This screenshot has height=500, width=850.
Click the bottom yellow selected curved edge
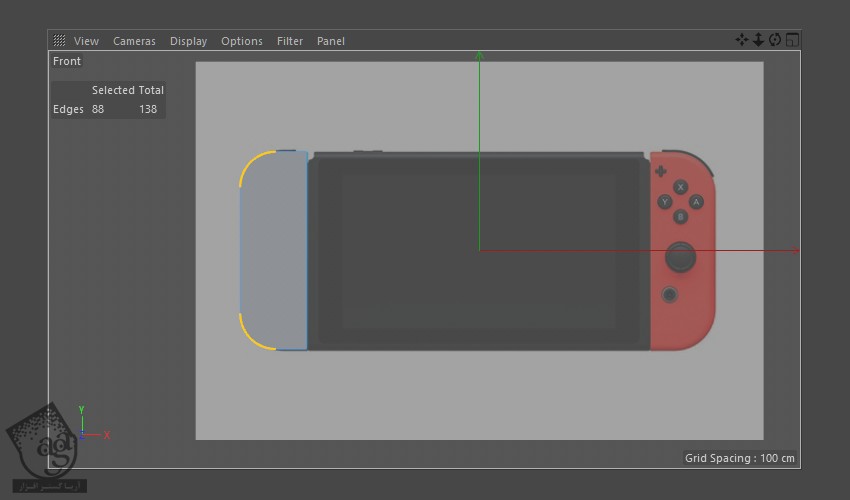point(250,338)
